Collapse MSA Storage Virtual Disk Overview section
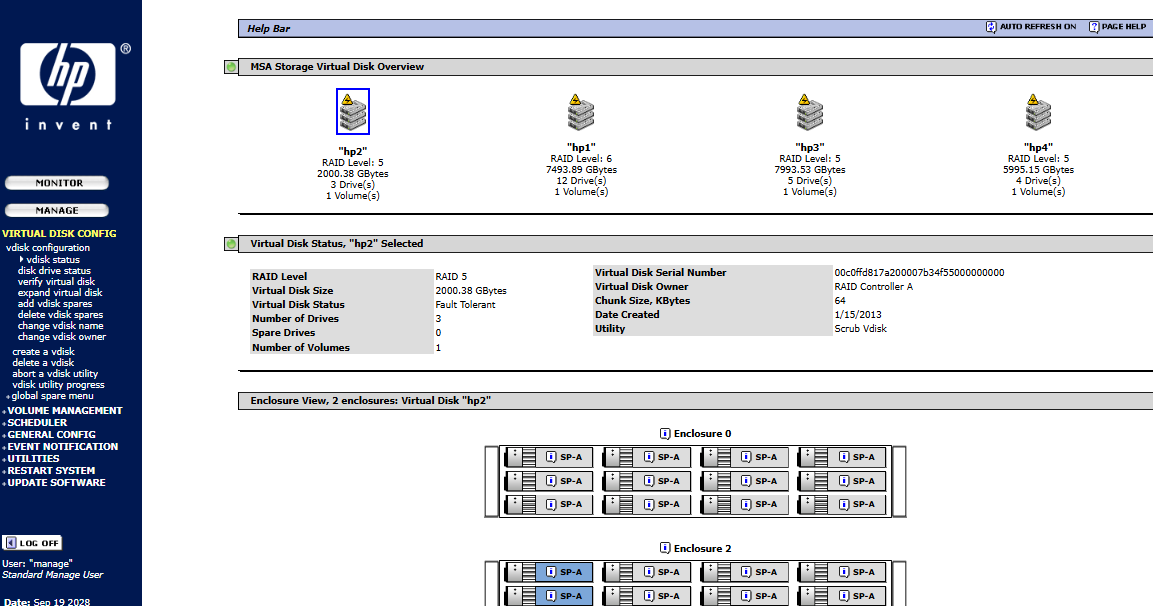1153x606 pixels. click(x=231, y=67)
